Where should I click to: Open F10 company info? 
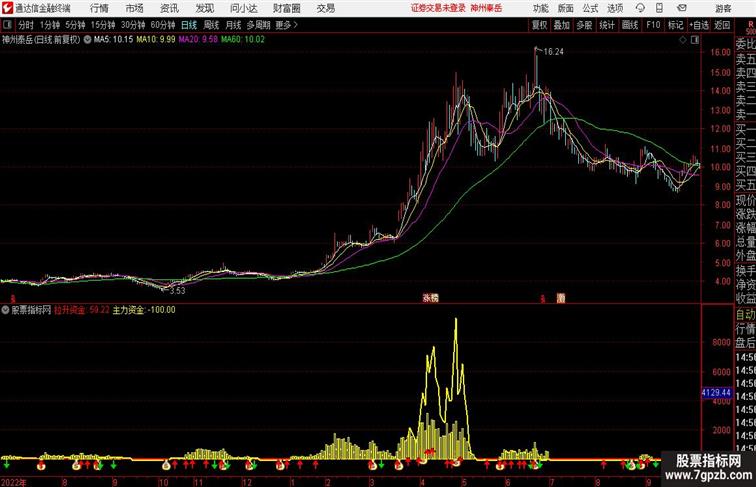(653, 25)
